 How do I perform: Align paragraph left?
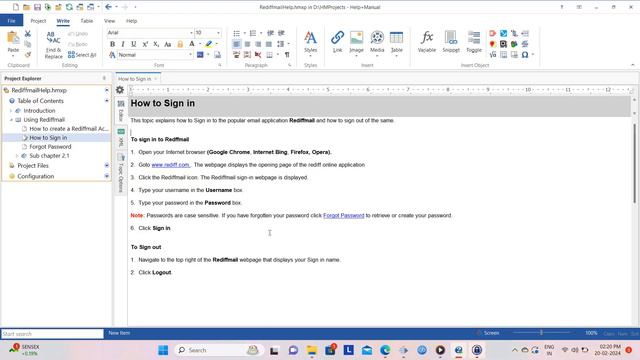(x=237, y=44)
